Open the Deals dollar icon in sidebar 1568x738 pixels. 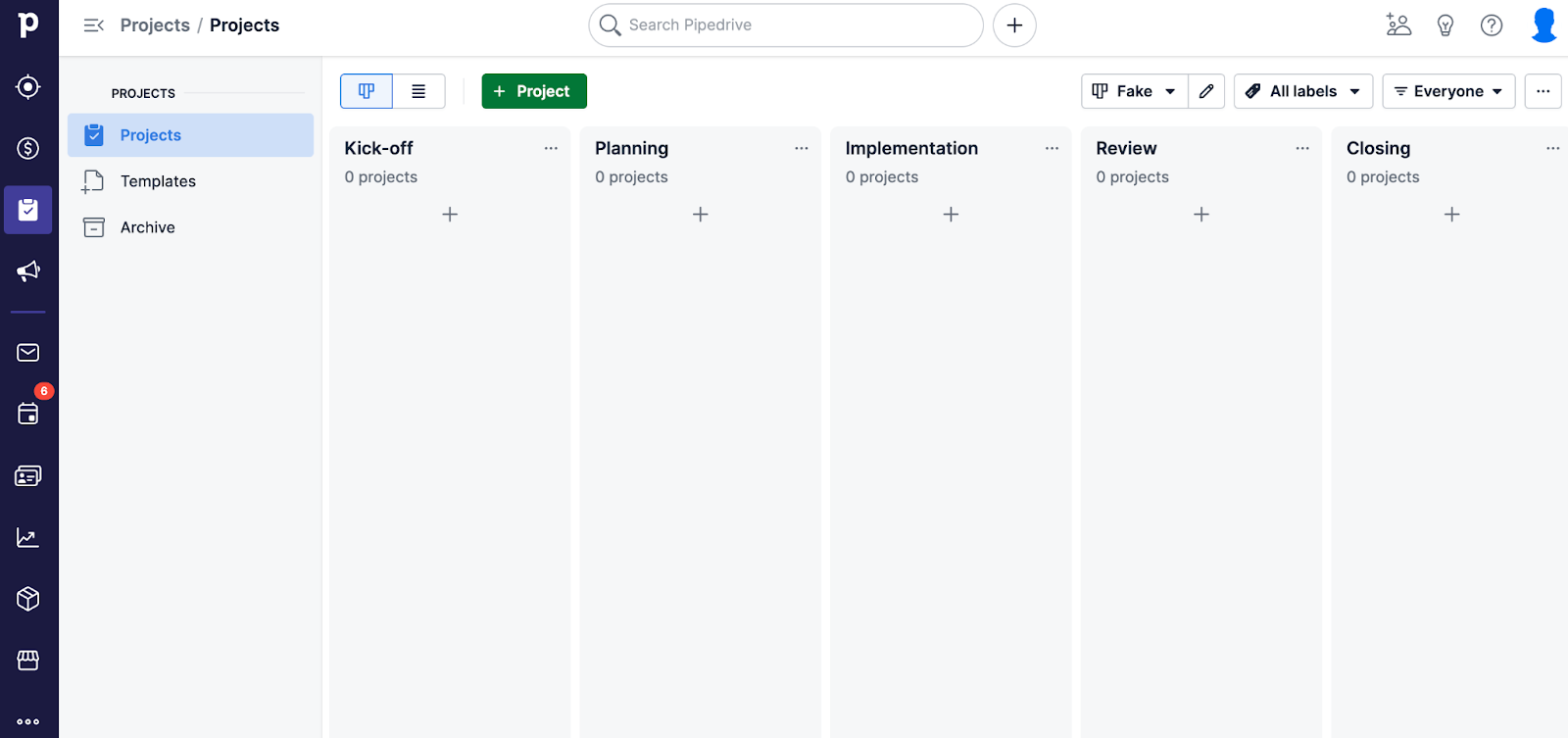28,148
